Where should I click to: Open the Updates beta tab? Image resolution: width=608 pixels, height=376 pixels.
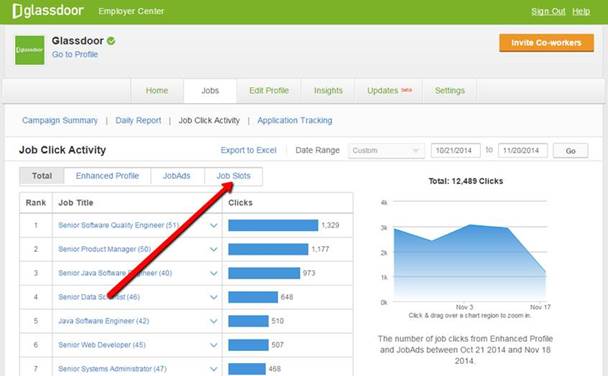[389, 91]
